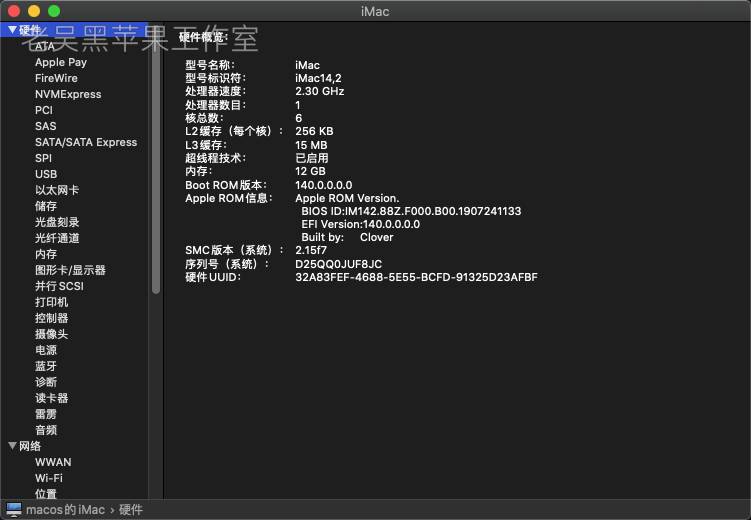
Task: Click the memory value 12 GB
Action: pos(310,171)
